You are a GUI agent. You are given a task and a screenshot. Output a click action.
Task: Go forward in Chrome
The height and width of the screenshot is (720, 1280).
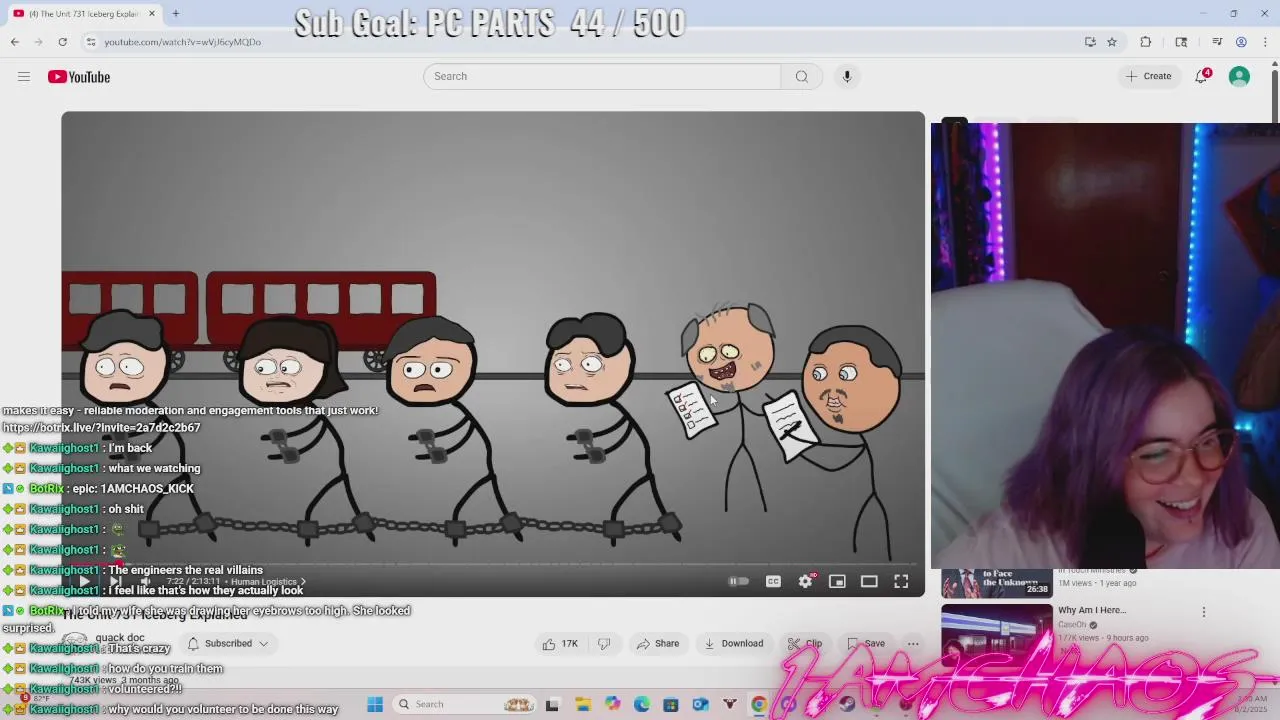point(39,42)
